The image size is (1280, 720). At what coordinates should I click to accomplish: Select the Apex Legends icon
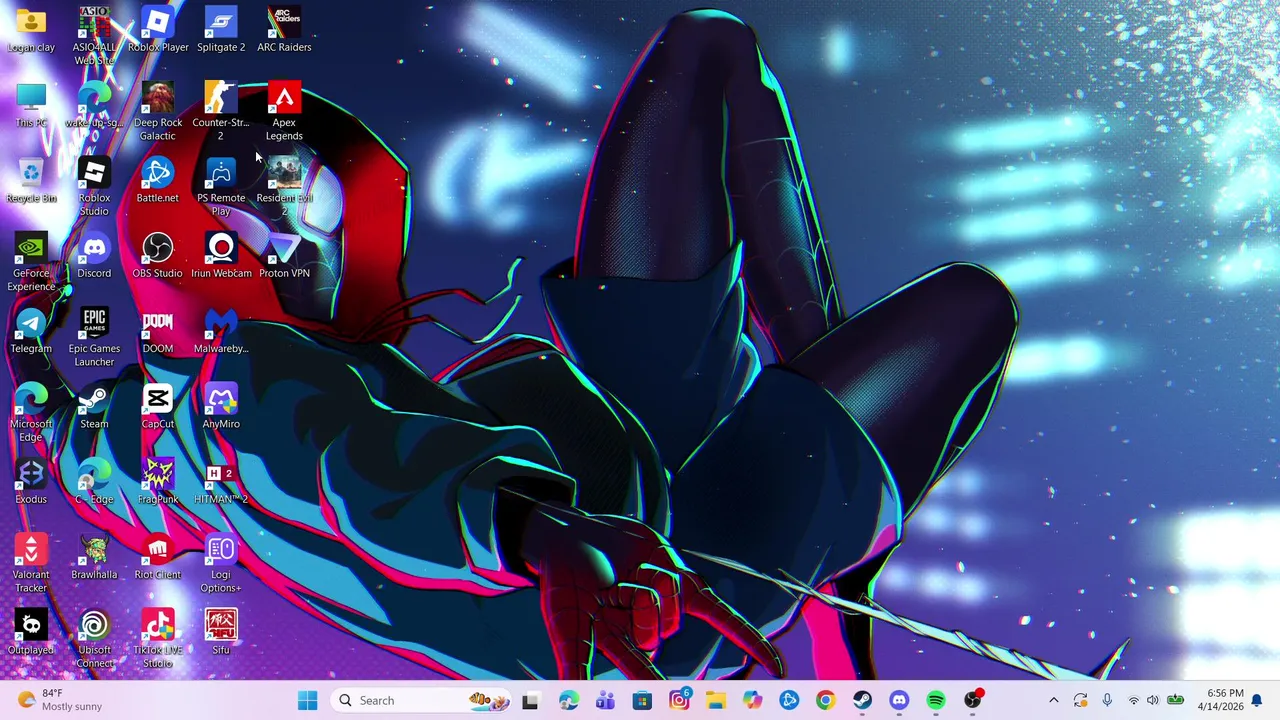[x=284, y=112]
